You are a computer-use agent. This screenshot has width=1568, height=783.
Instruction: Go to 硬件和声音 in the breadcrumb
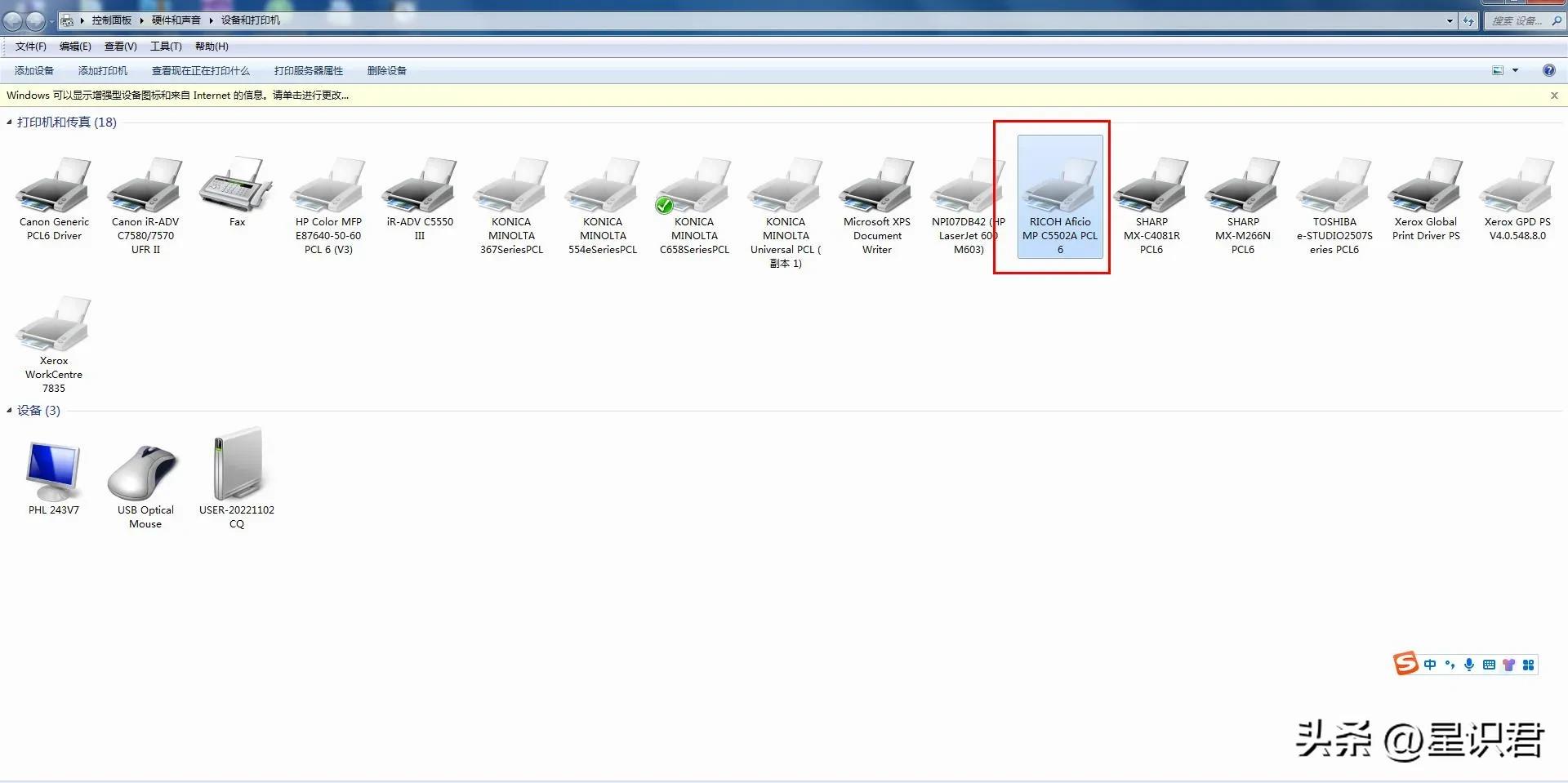point(176,20)
